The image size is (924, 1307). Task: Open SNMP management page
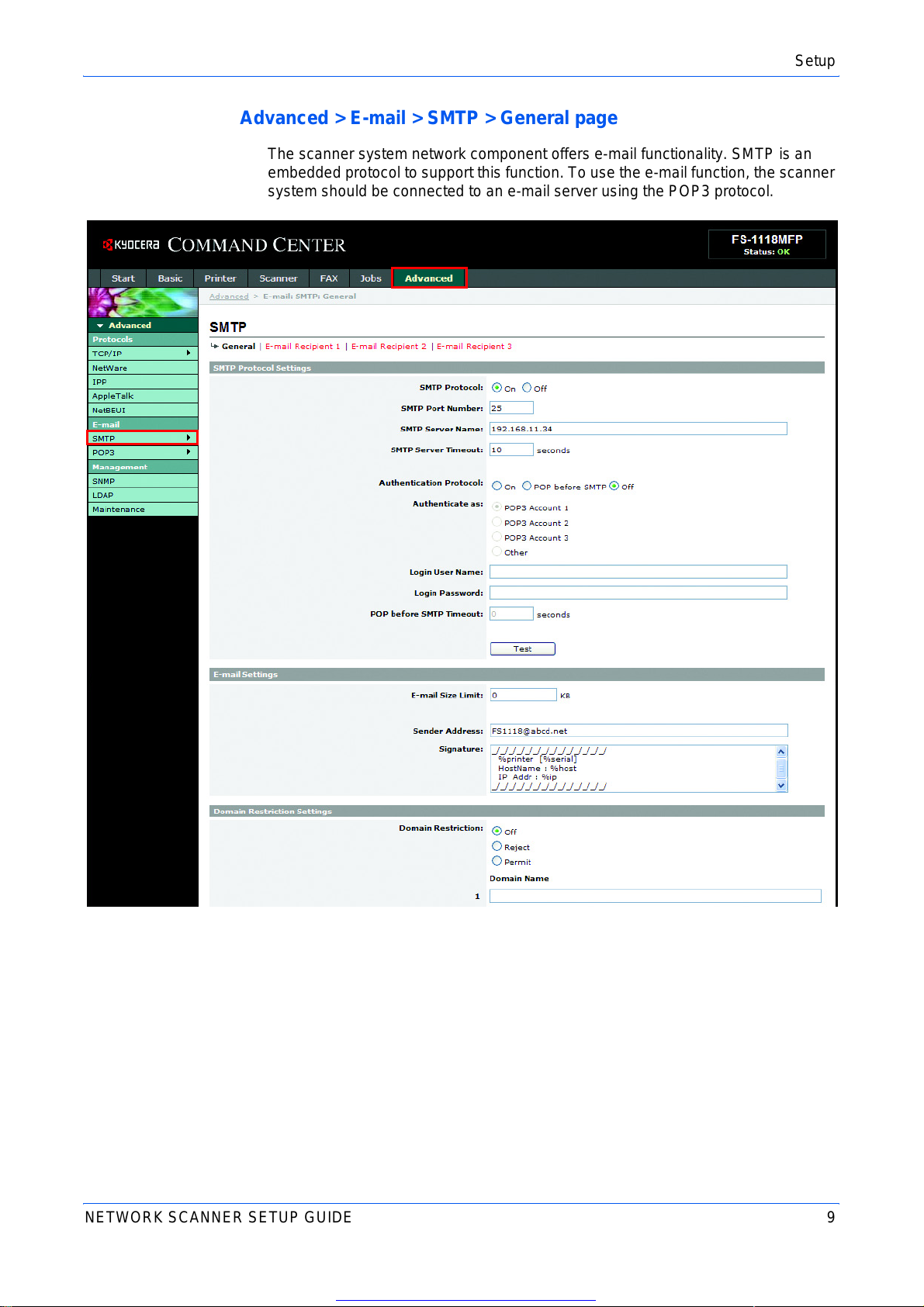[143, 481]
